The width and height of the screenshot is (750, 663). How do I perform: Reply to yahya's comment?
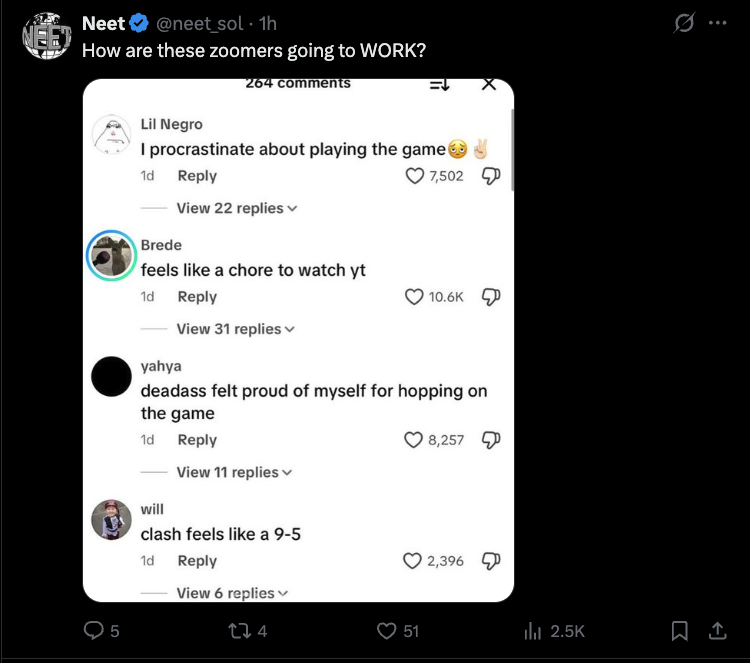[x=197, y=440]
